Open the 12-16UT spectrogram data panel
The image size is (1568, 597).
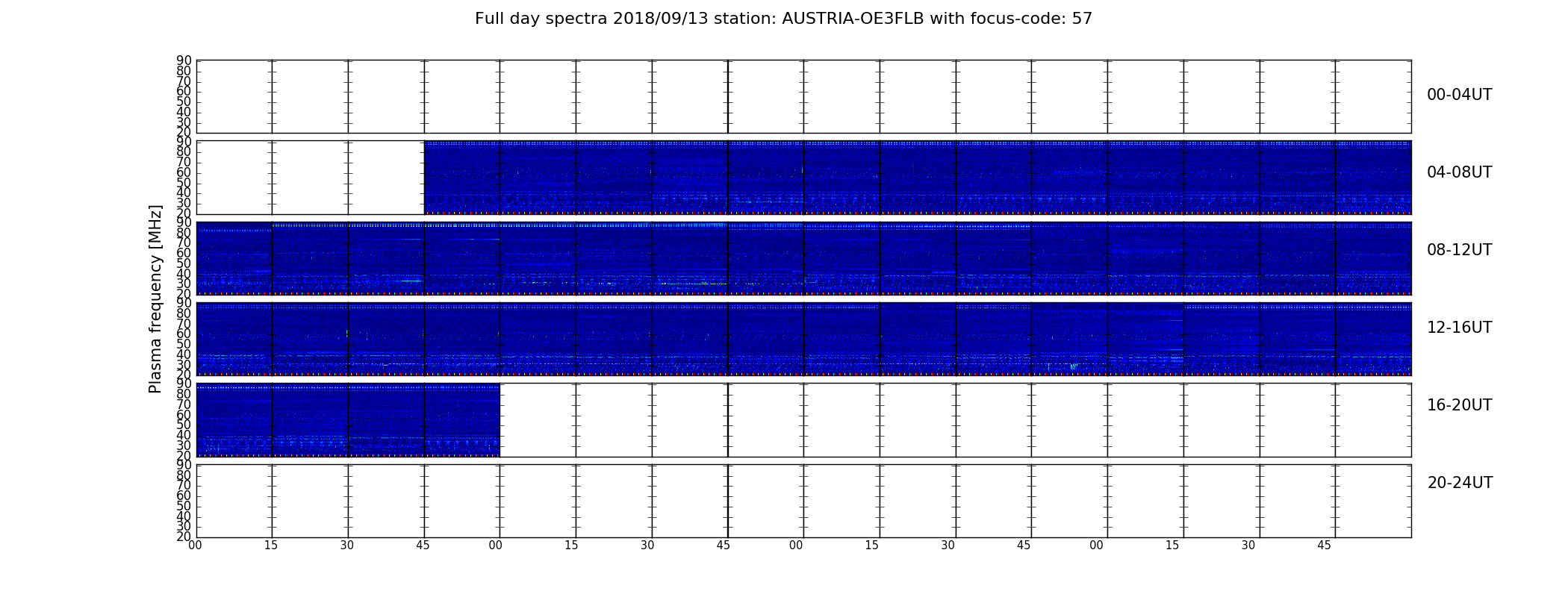coord(803,339)
